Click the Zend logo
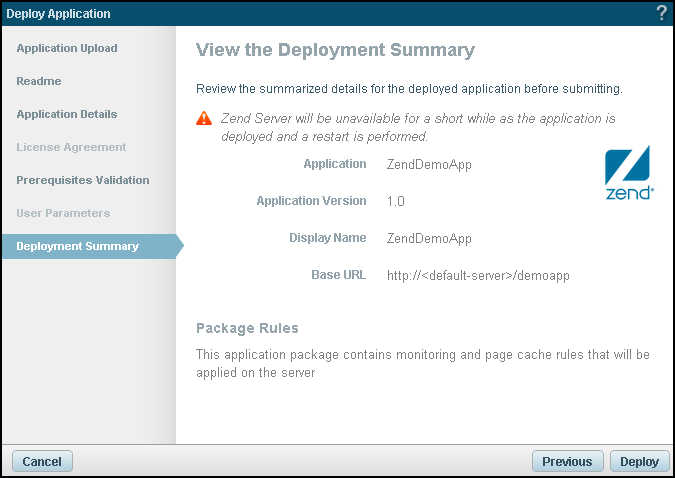Image resolution: width=675 pixels, height=478 pixels. 630,173
